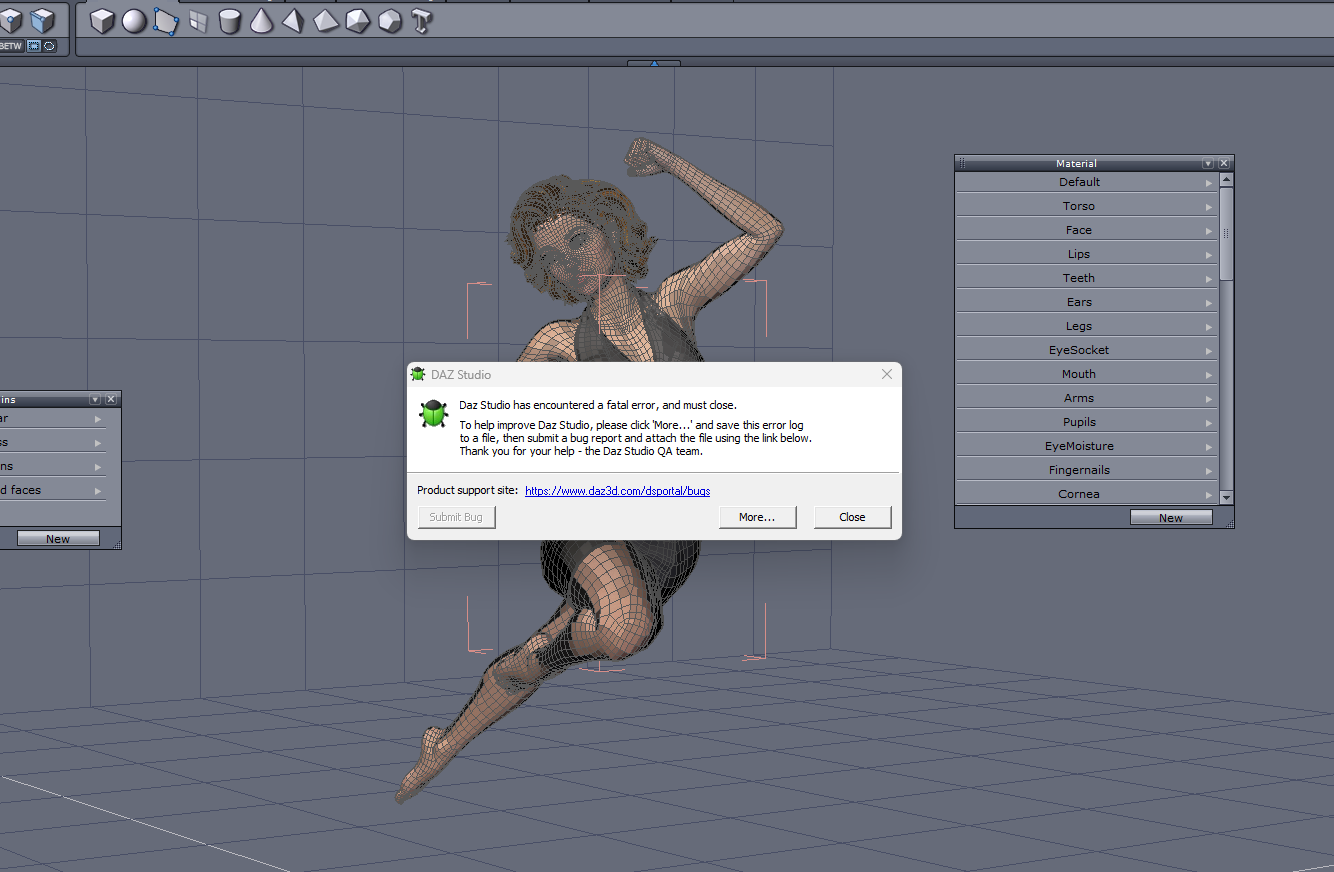This screenshot has width=1334, height=872.
Task: Expand the Torso material submenu
Action: pos(1208,207)
